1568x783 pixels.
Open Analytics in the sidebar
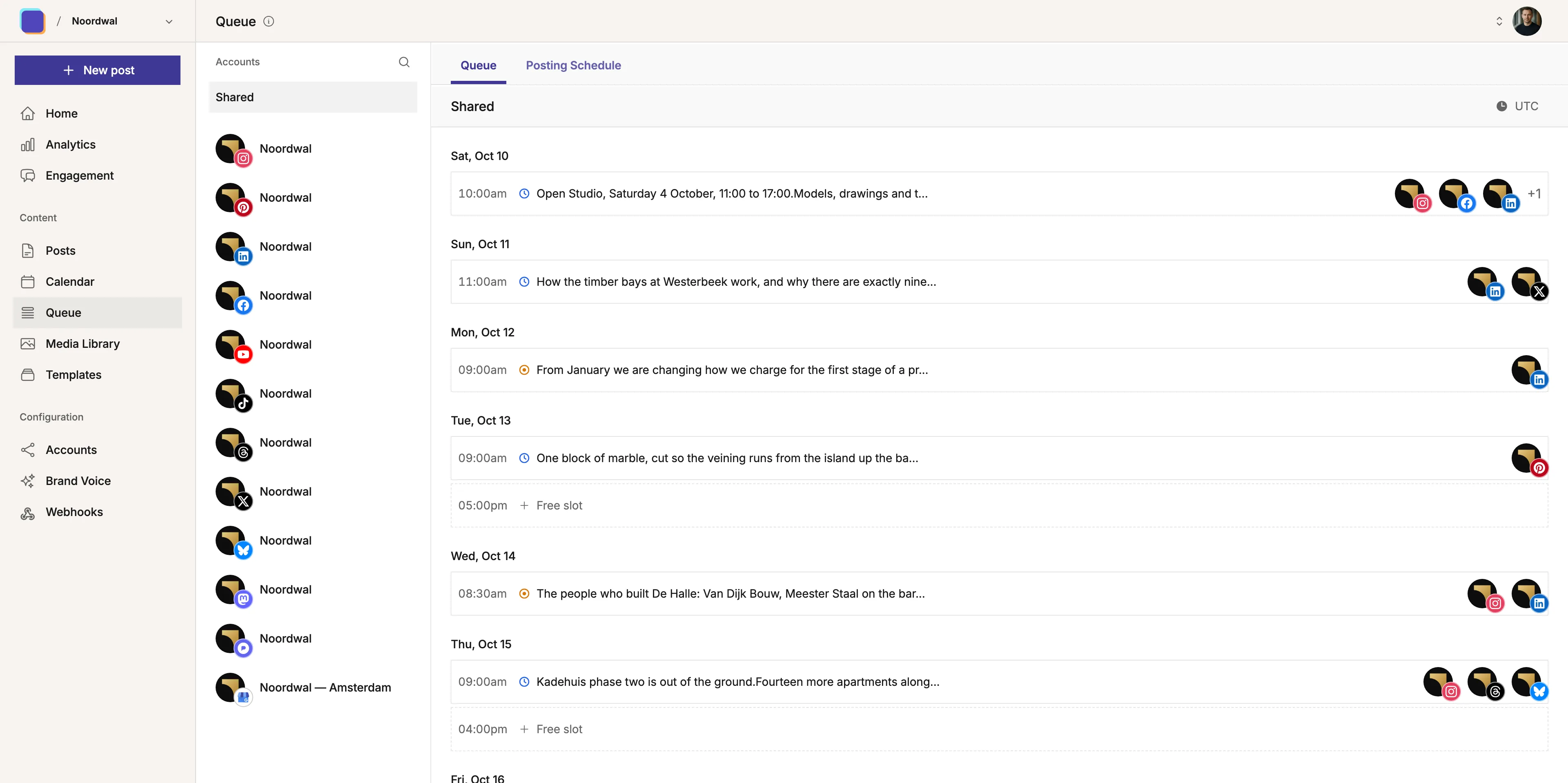(98, 145)
